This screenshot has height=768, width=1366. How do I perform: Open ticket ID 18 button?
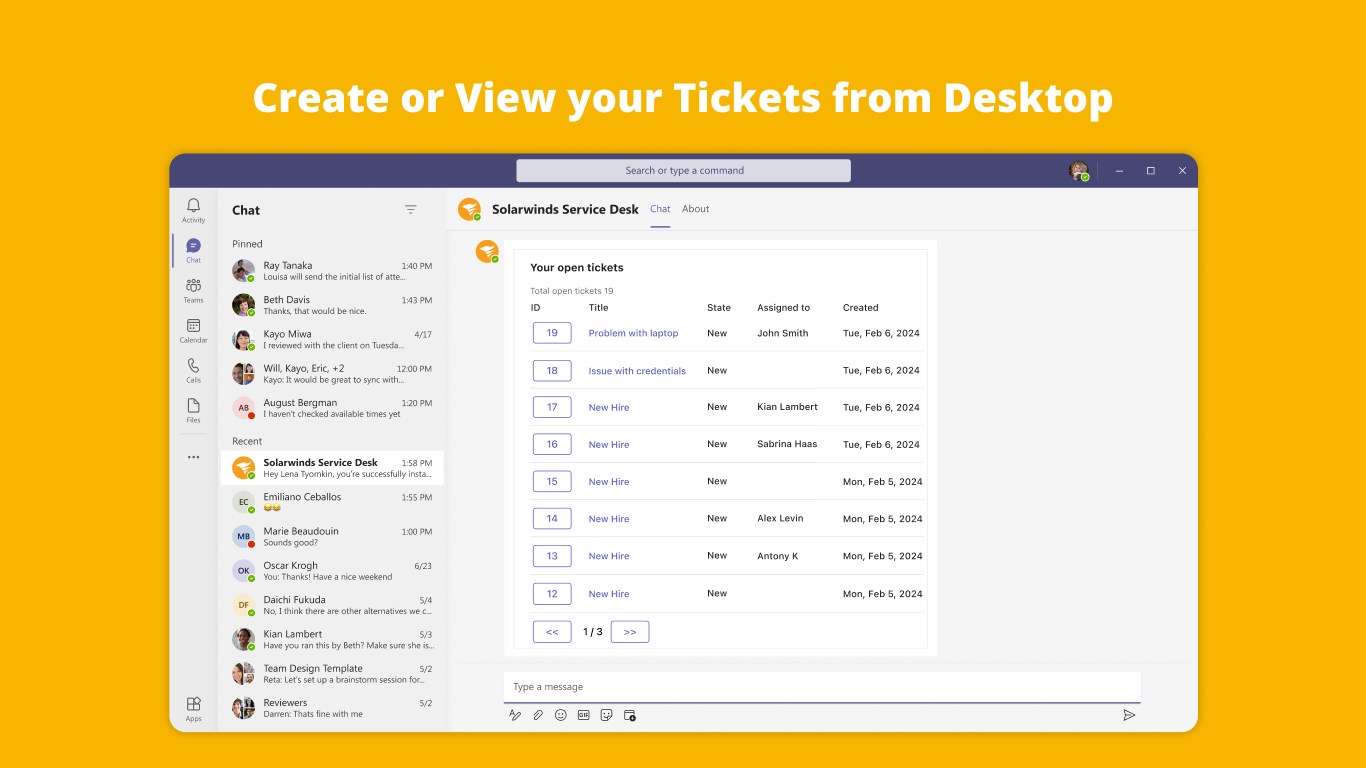[552, 370]
